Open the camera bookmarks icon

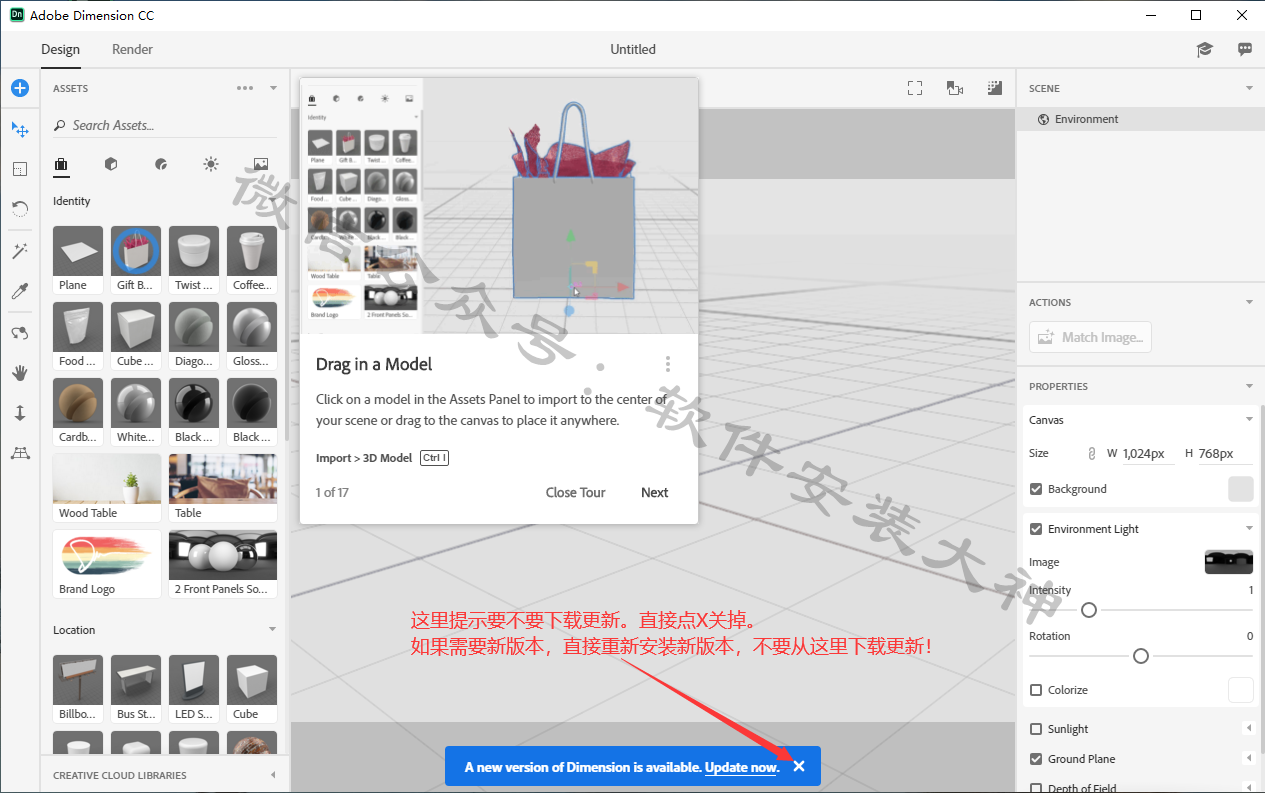tap(955, 88)
